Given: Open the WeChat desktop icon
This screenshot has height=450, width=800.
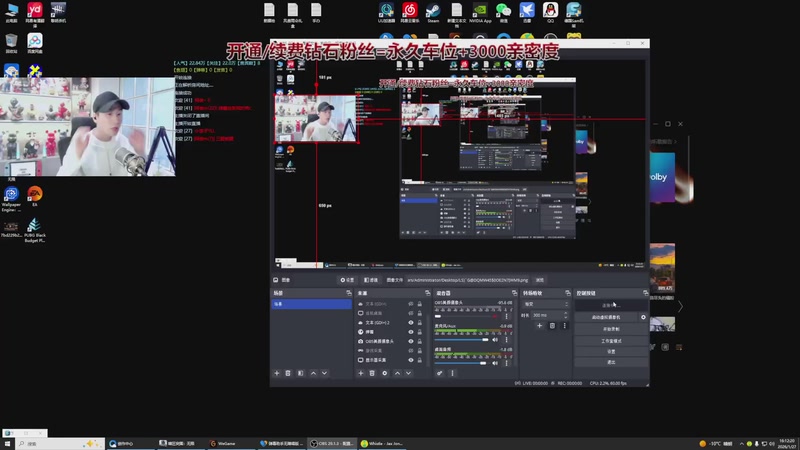Looking at the screenshot, I should click(503, 12).
